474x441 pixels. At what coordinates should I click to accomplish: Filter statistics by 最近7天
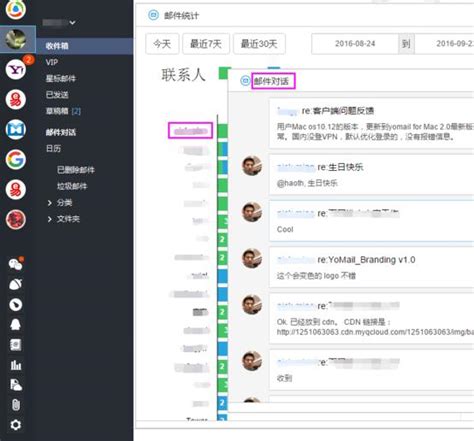click(x=206, y=44)
